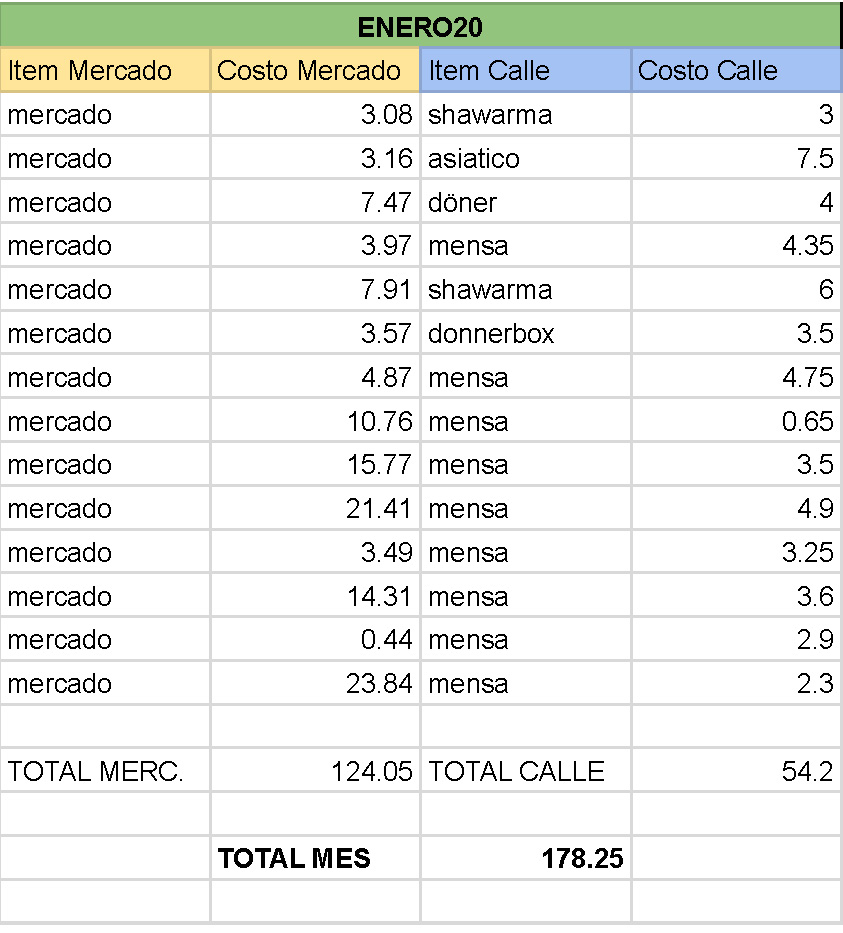Select the cell with value 10.76

click(x=315, y=421)
